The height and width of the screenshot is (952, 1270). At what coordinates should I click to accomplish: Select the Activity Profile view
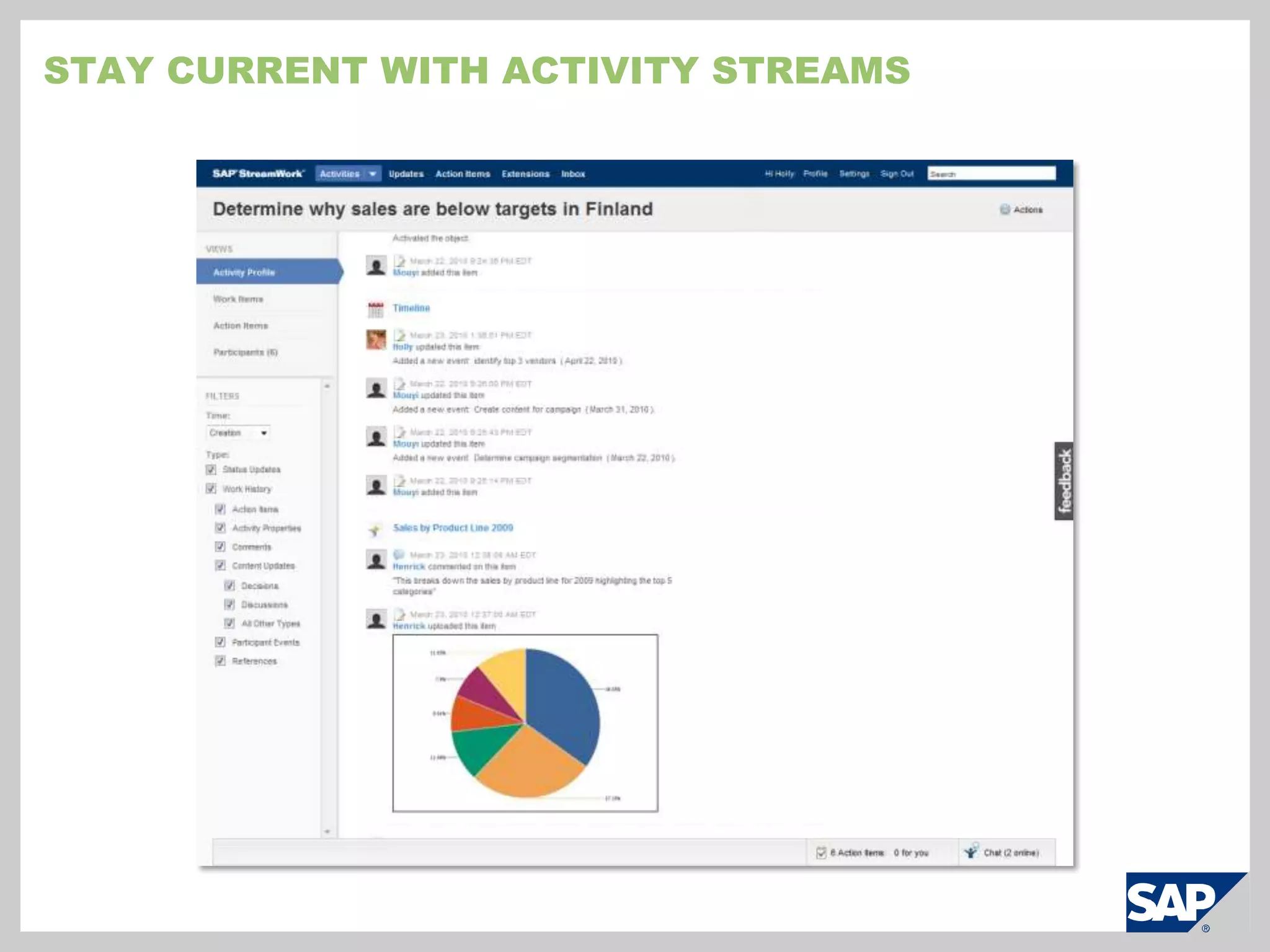coord(269,272)
